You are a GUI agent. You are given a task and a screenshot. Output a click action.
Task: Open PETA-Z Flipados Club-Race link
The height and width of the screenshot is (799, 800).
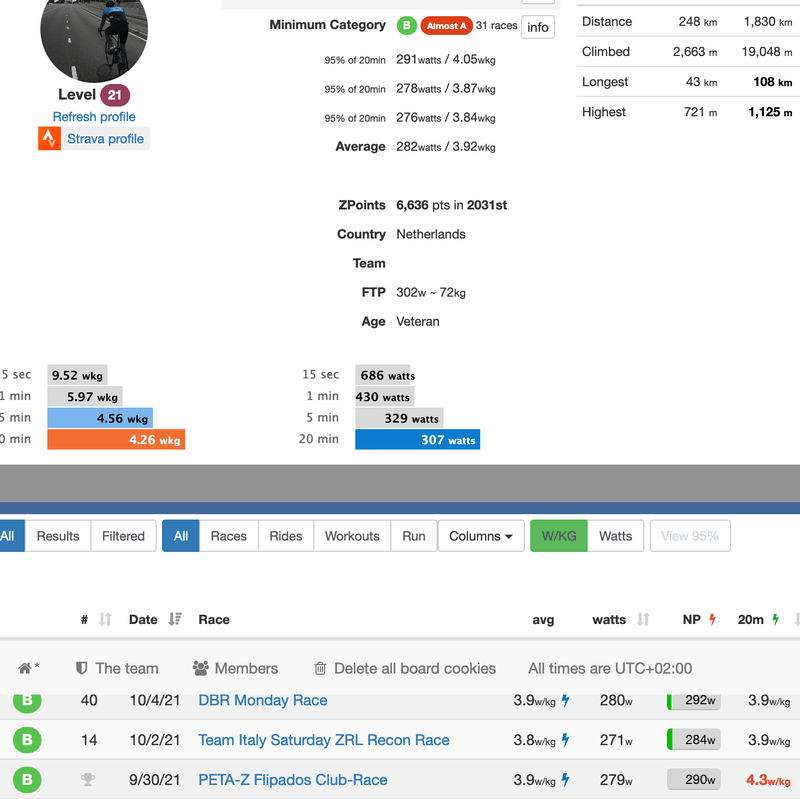point(293,780)
